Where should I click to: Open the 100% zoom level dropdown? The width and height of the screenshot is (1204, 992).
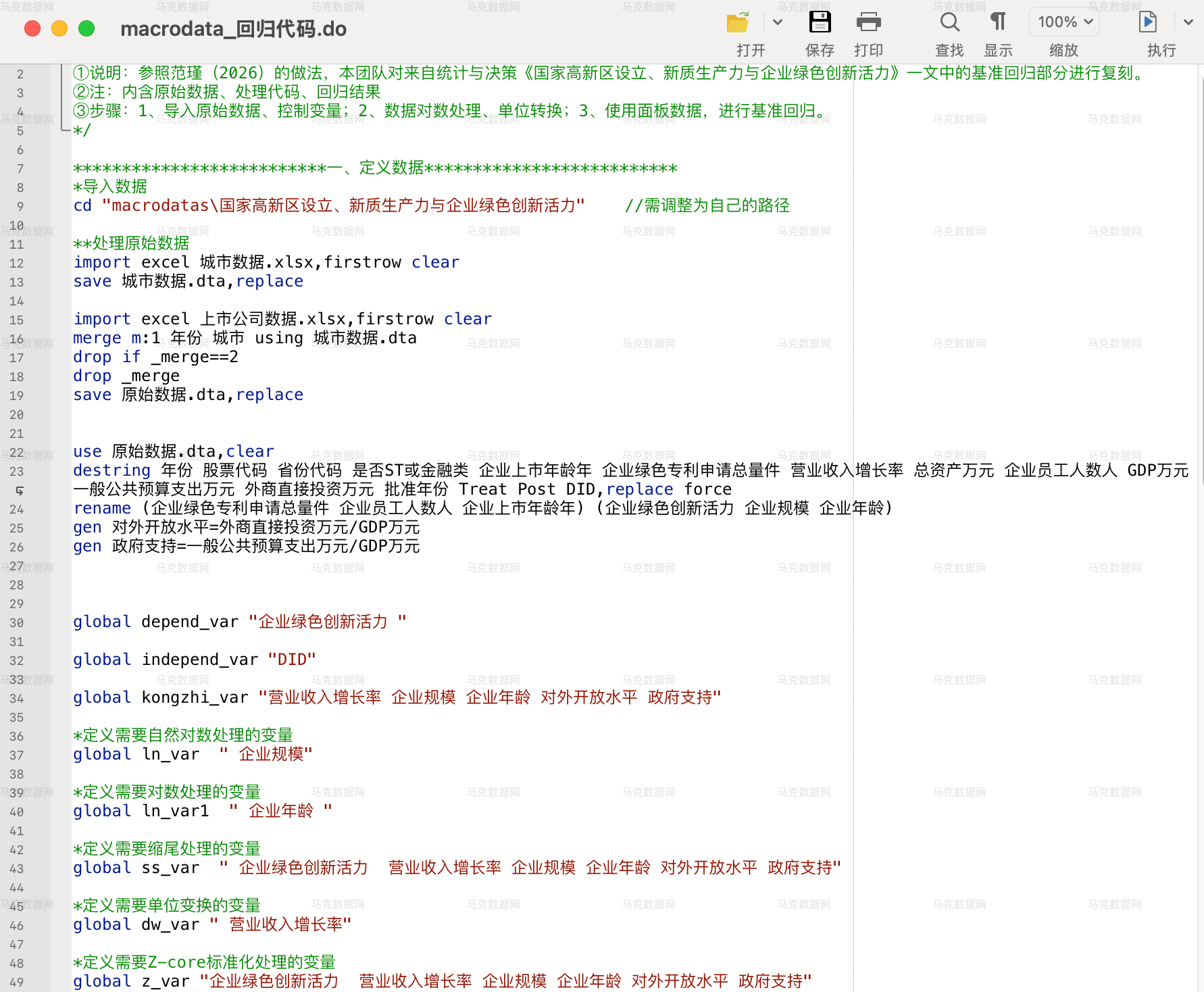click(1063, 22)
